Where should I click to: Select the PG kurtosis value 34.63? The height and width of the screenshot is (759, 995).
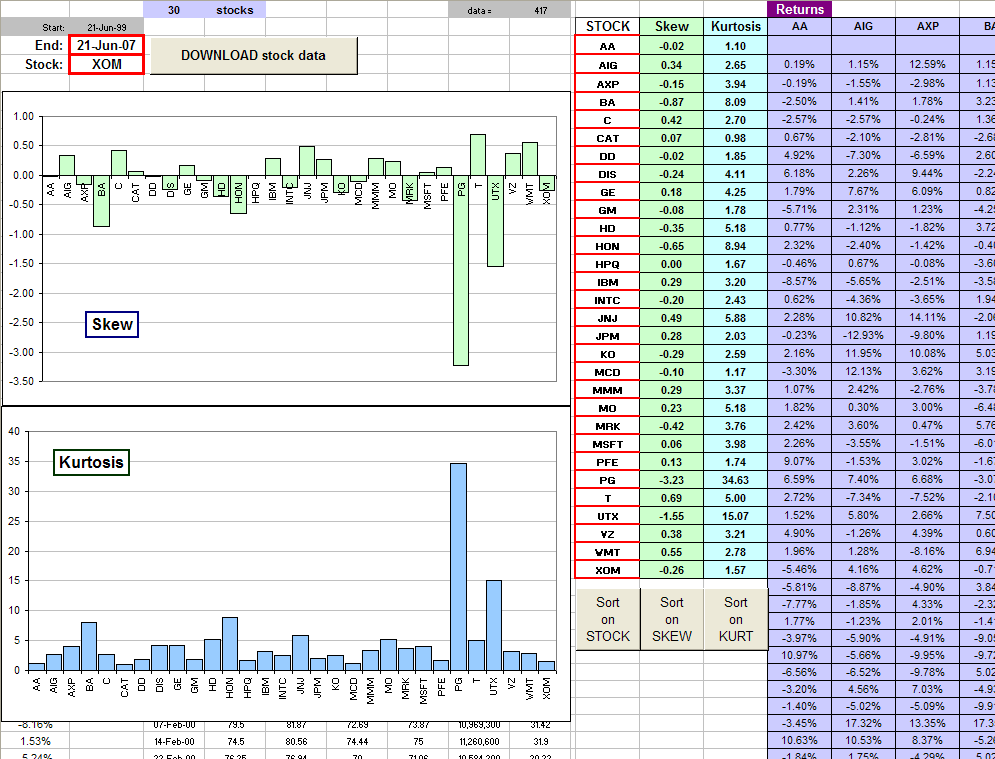(x=735, y=480)
